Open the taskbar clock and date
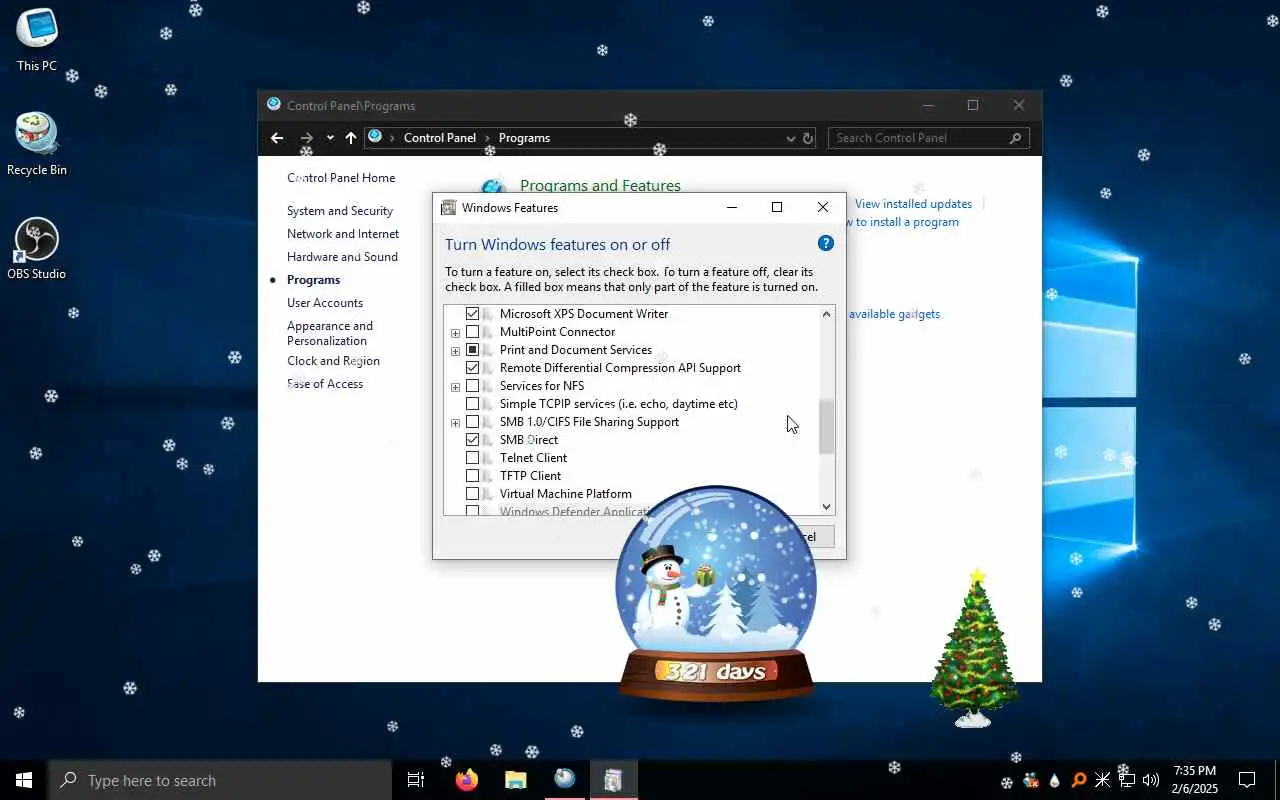Screen dimensions: 1280x800 click(1195, 780)
